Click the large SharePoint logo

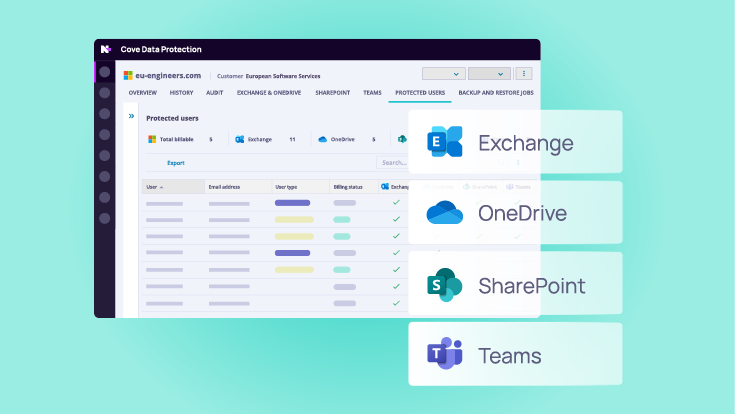[445, 284]
